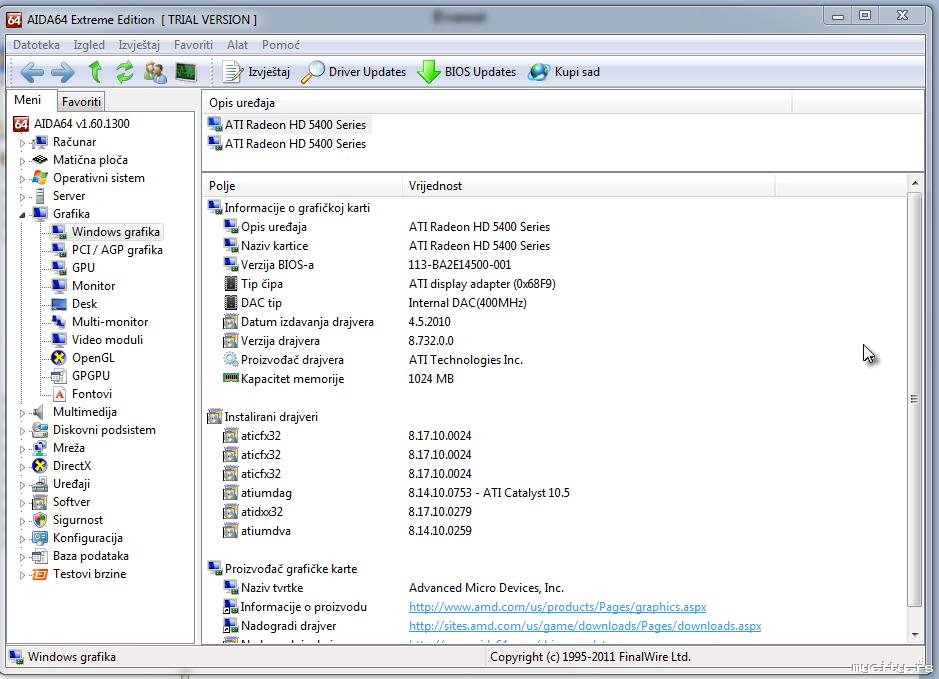Screen dimensions: 939x679
Task: Open AMD graphics product information link
Action: click(557, 607)
